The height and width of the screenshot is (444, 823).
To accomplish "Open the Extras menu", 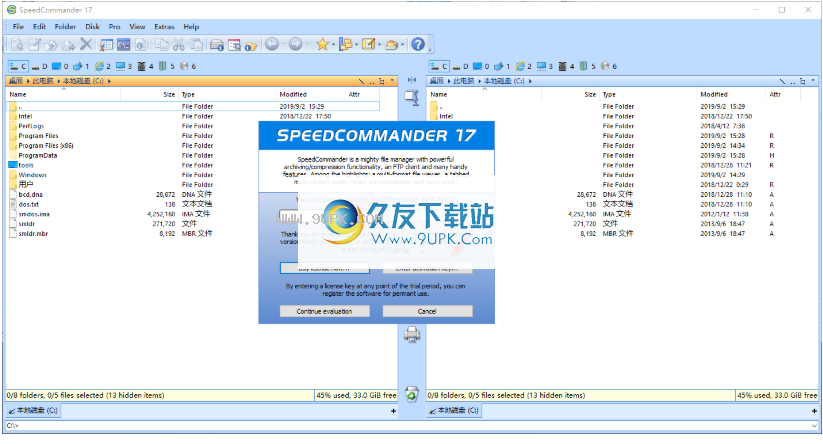I will (x=164, y=27).
